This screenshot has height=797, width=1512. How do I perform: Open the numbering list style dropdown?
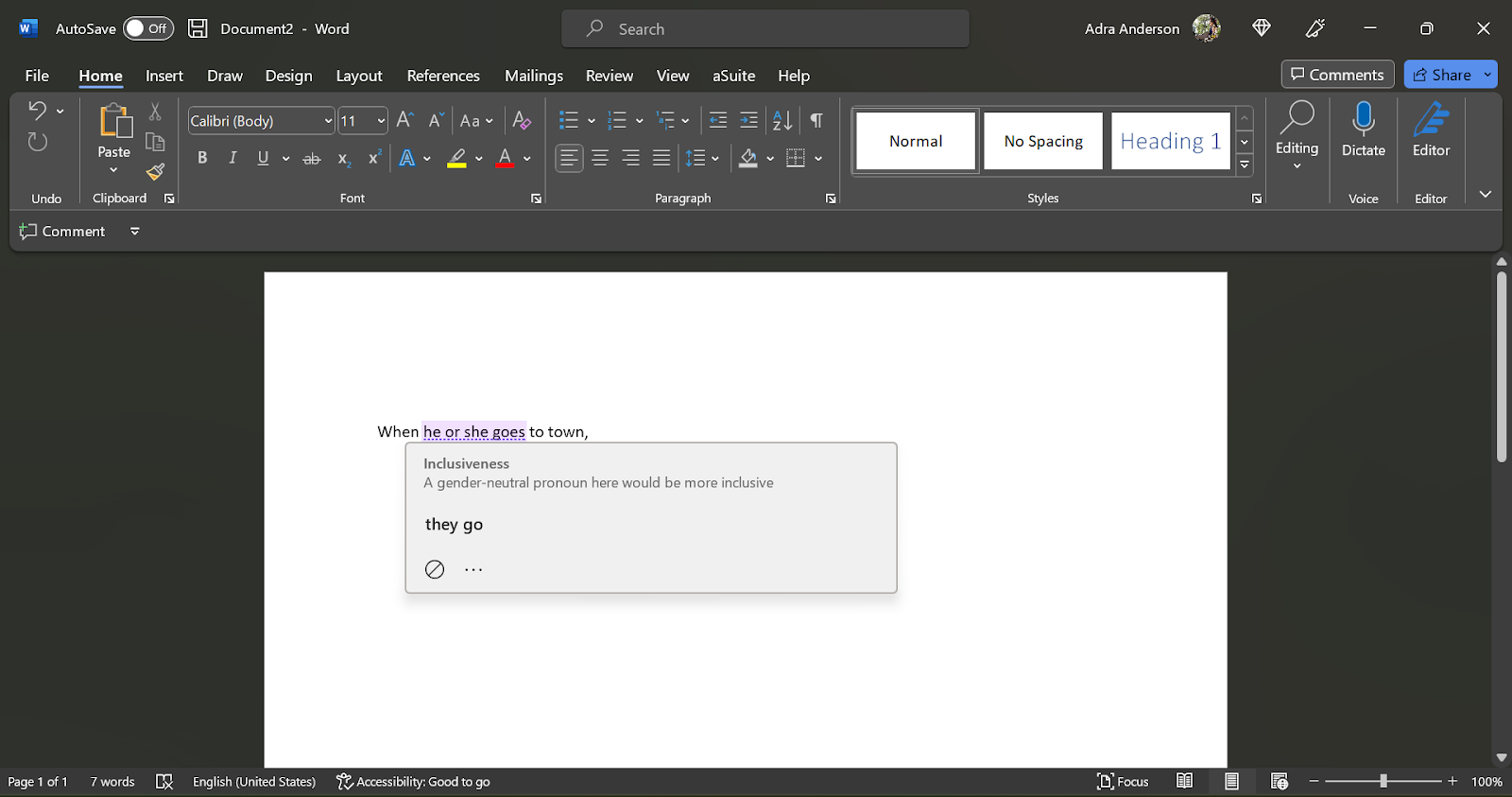click(640, 121)
